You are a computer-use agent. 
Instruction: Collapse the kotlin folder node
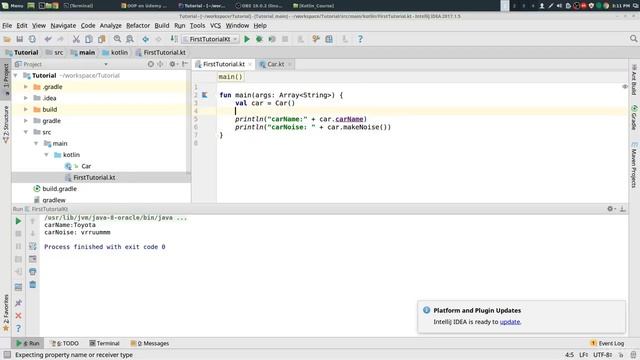pos(46,155)
